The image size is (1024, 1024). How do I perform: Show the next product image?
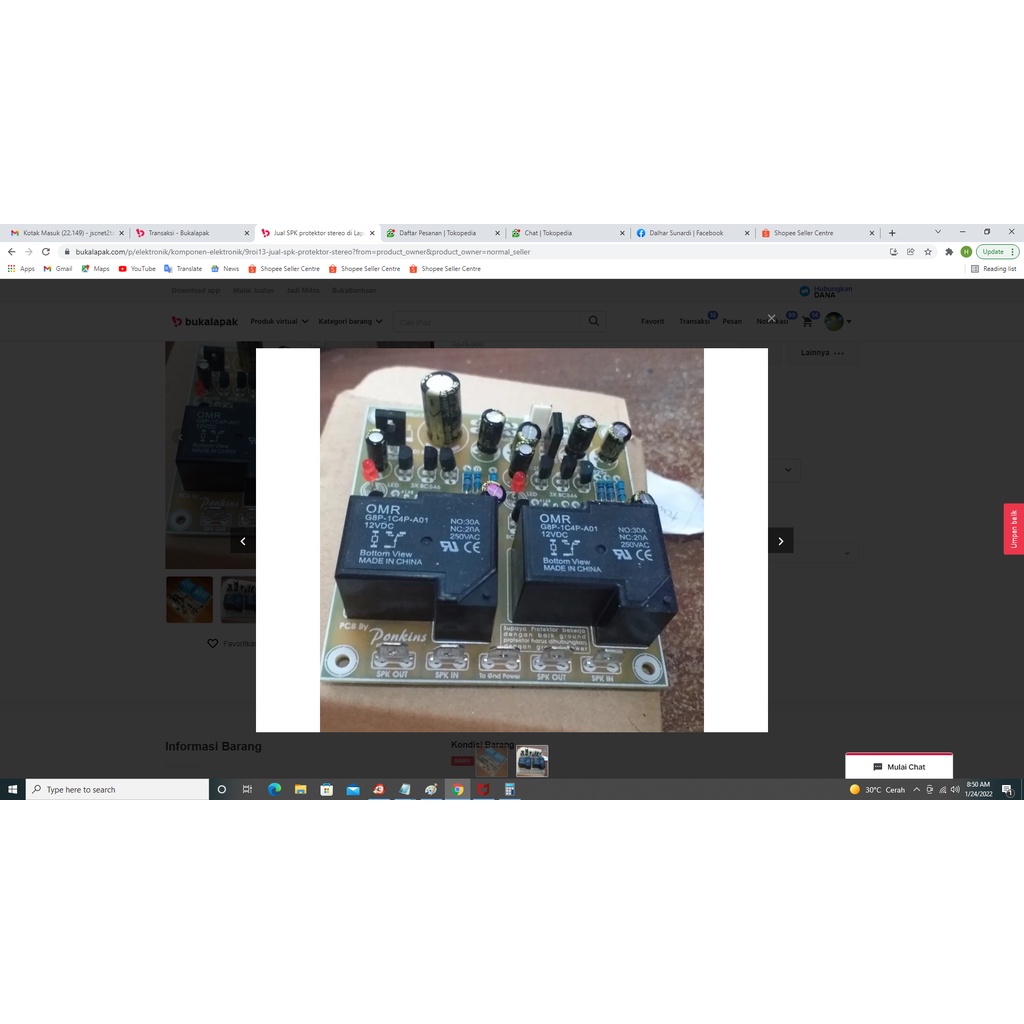point(780,541)
